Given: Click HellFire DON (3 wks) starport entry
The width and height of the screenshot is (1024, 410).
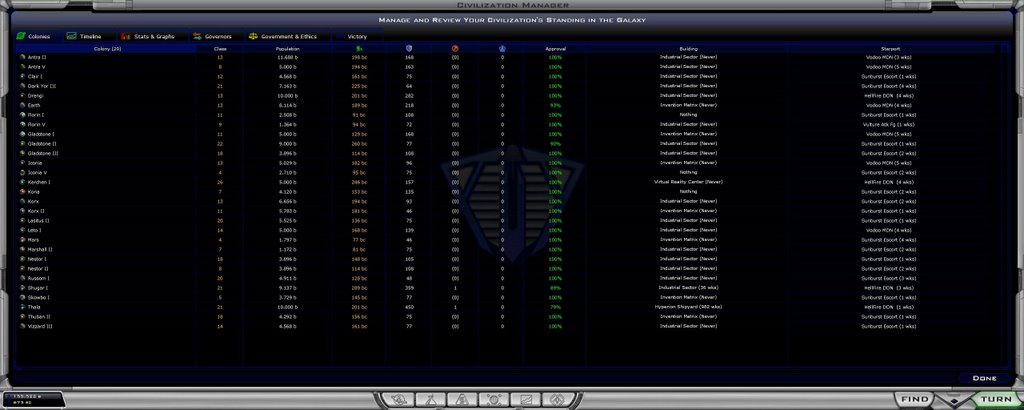Looking at the screenshot, I should (x=890, y=288).
